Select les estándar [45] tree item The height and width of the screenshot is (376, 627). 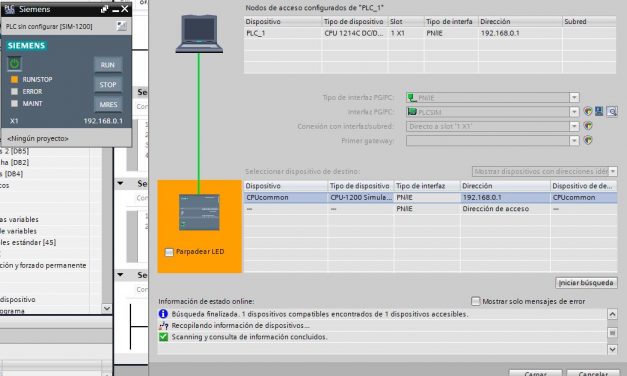point(28,242)
